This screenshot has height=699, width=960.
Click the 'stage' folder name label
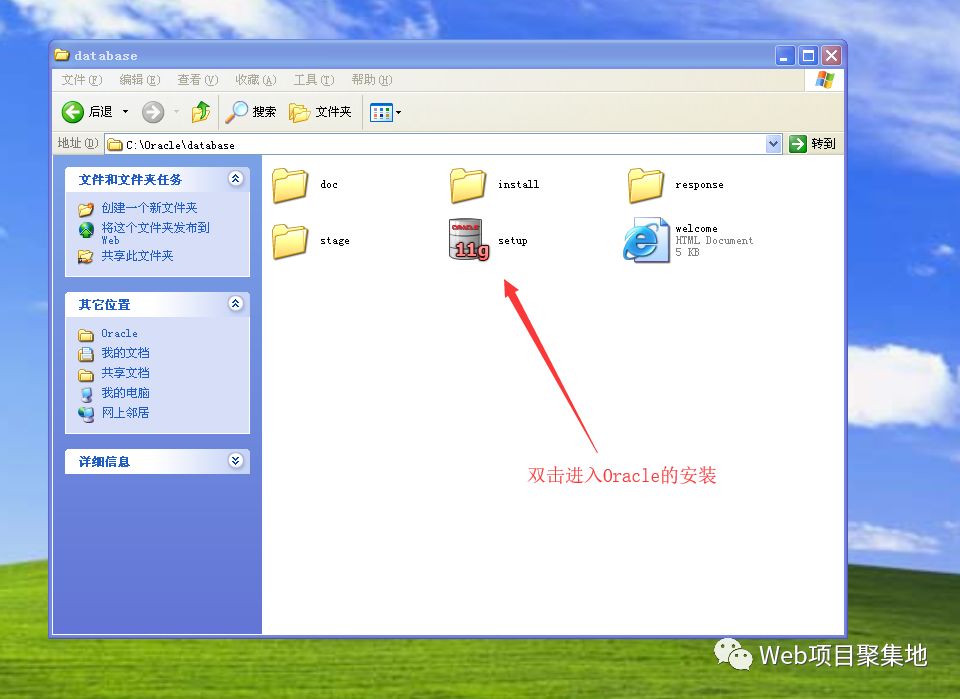(335, 241)
